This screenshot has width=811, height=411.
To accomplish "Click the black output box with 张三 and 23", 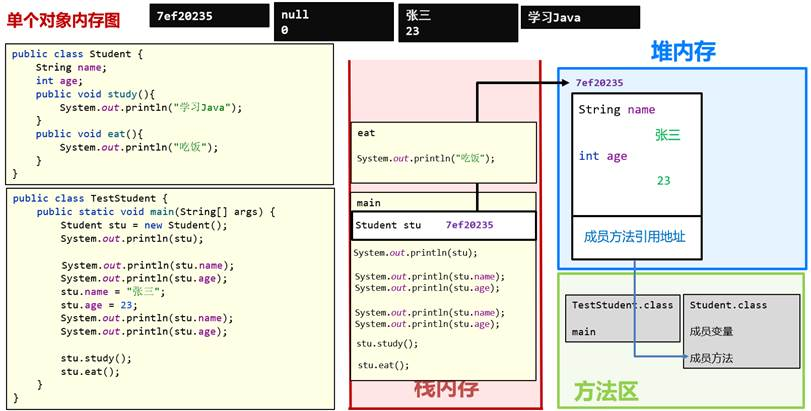I will click(x=458, y=23).
